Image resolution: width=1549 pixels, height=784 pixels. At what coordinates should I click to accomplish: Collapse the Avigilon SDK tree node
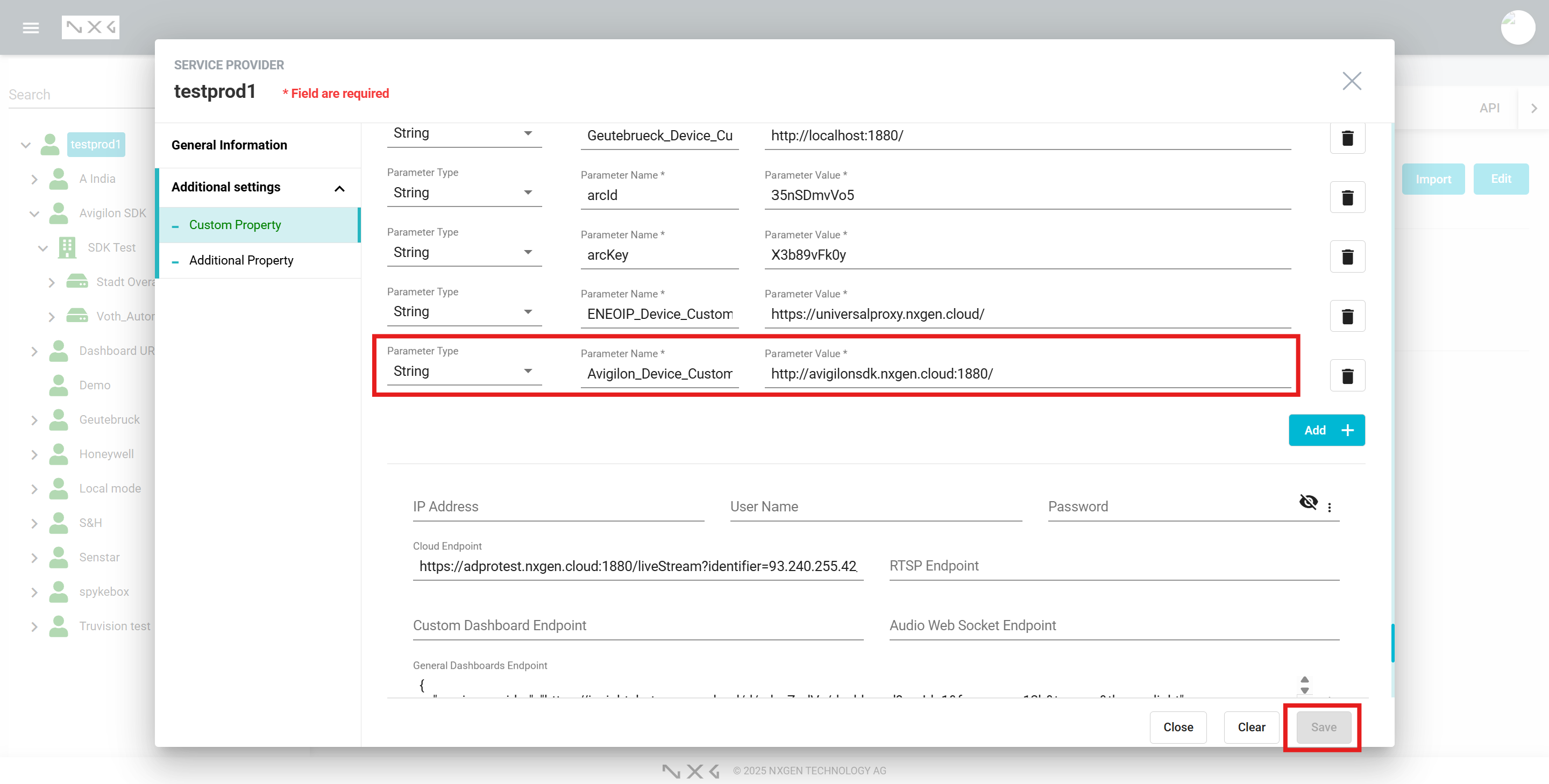click(x=34, y=213)
